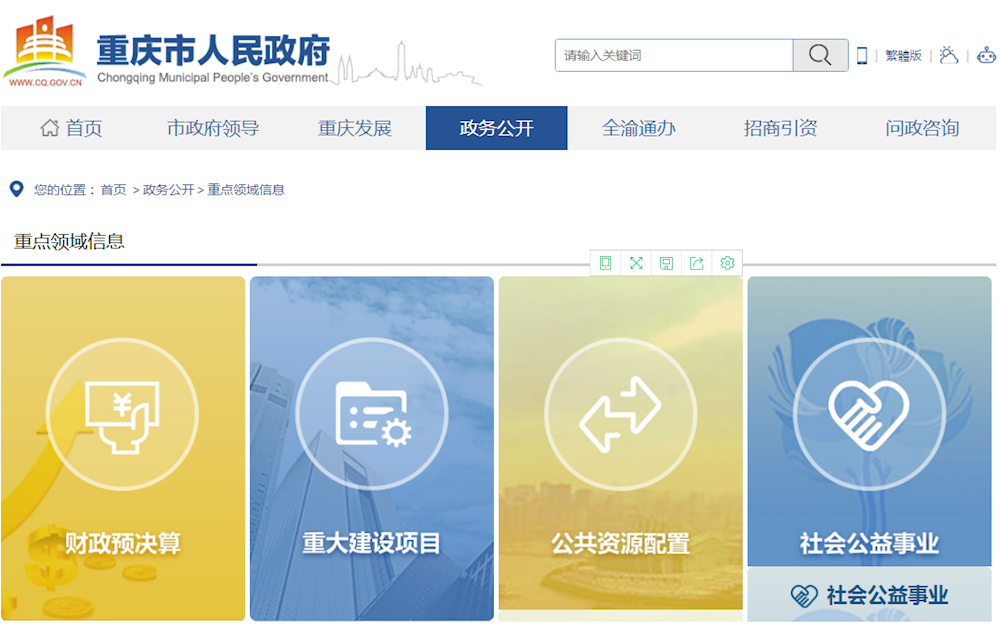Click 政务公开 in the breadcrumb
This screenshot has width=1000, height=630.
click(x=168, y=190)
